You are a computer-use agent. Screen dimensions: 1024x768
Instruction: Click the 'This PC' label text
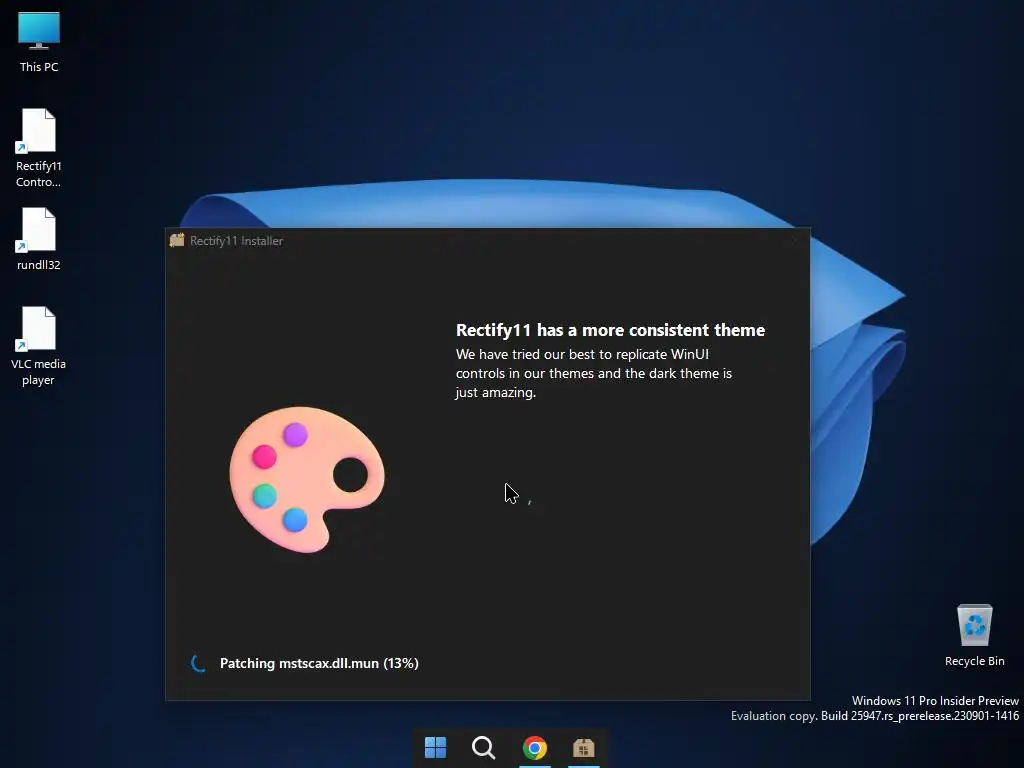click(x=39, y=67)
